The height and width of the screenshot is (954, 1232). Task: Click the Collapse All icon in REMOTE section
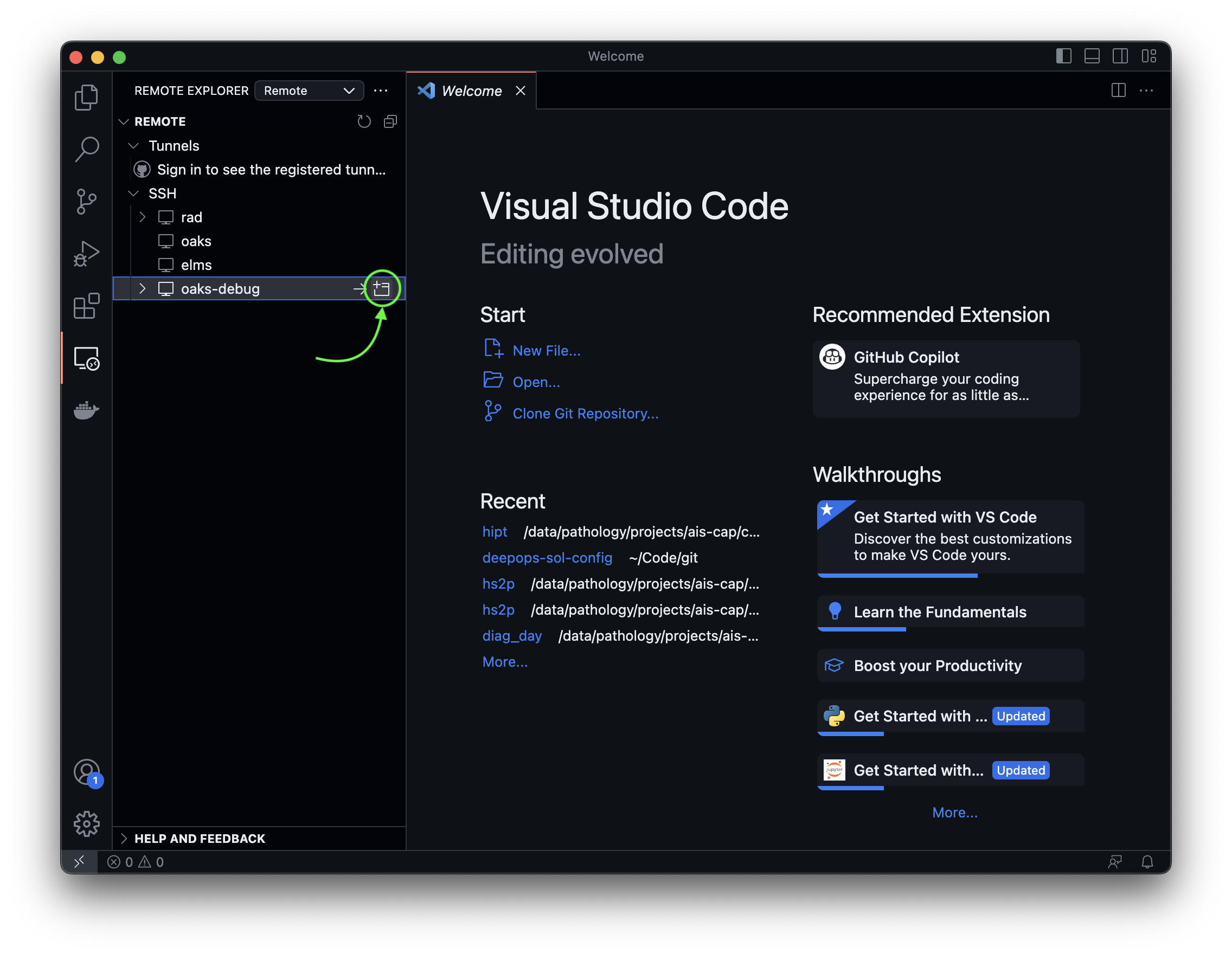(x=390, y=121)
